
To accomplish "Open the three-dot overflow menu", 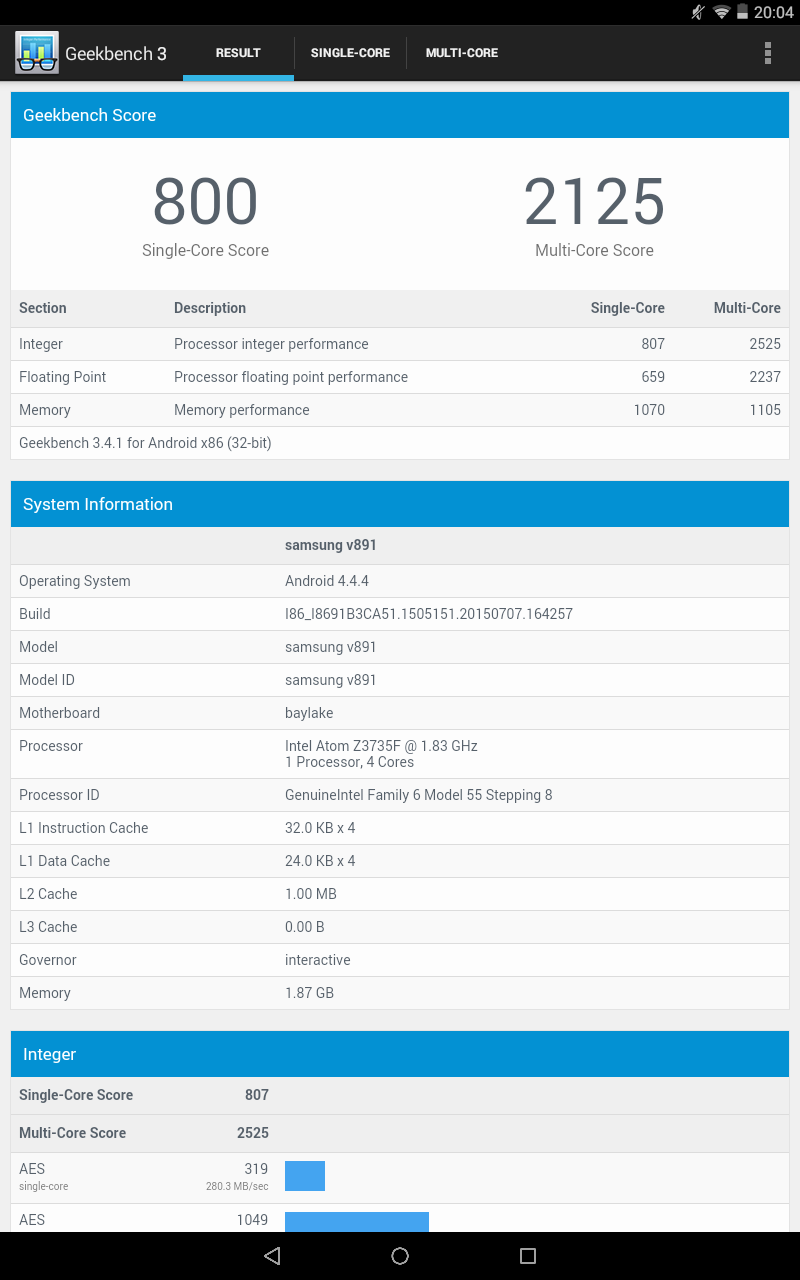I will click(x=768, y=53).
